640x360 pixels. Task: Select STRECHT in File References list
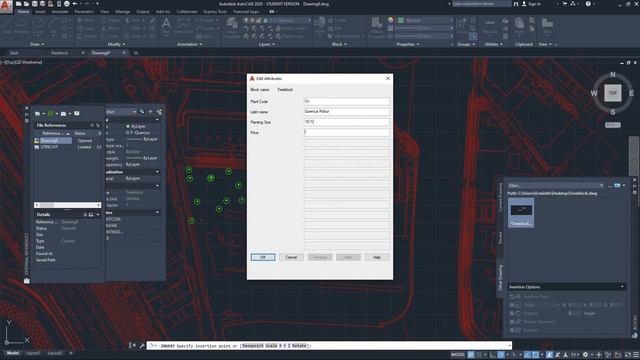pos(50,147)
